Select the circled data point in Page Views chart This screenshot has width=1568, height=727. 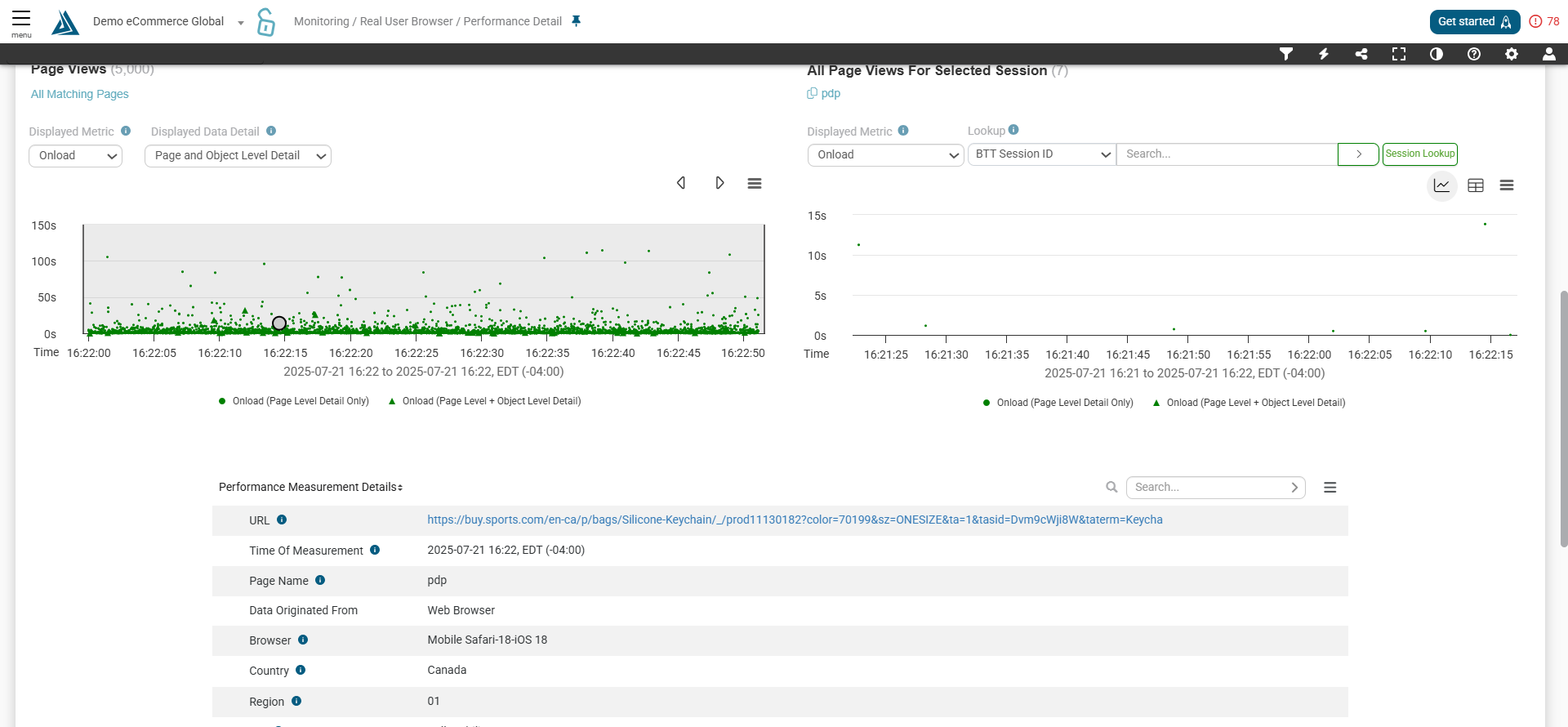[x=279, y=323]
